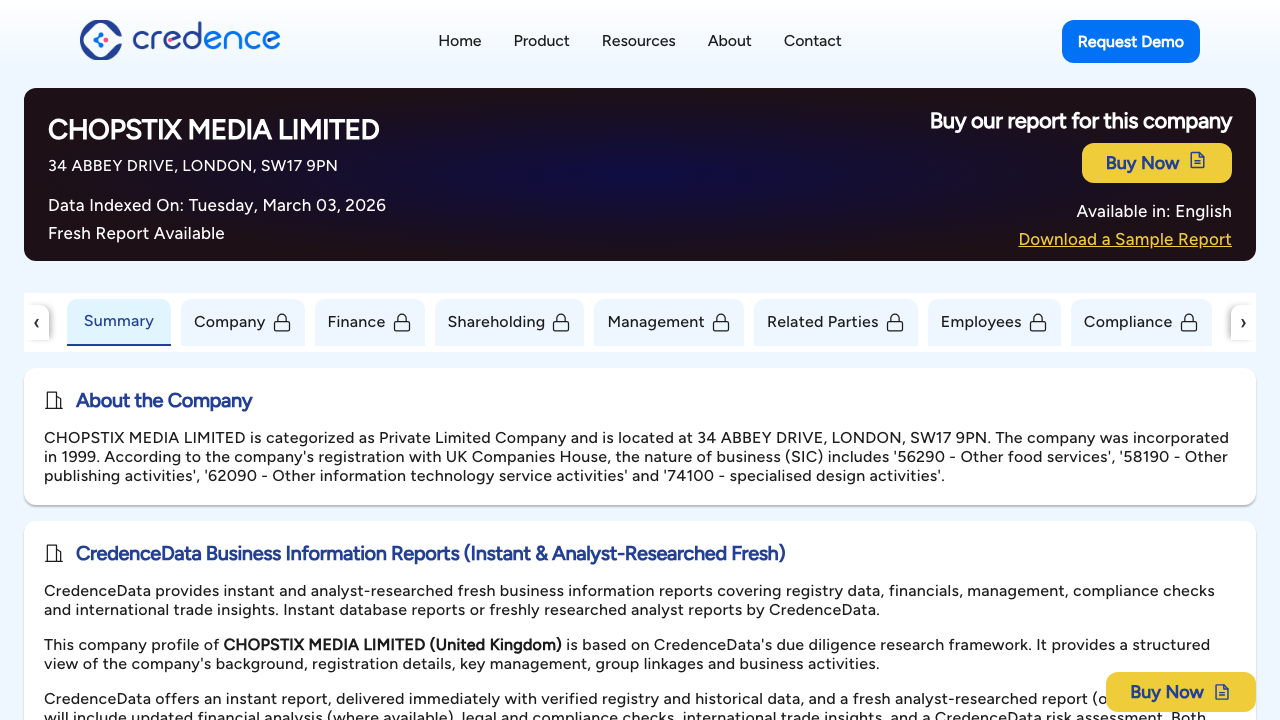
Task: Open the Resources menu item
Action: pos(638,41)
